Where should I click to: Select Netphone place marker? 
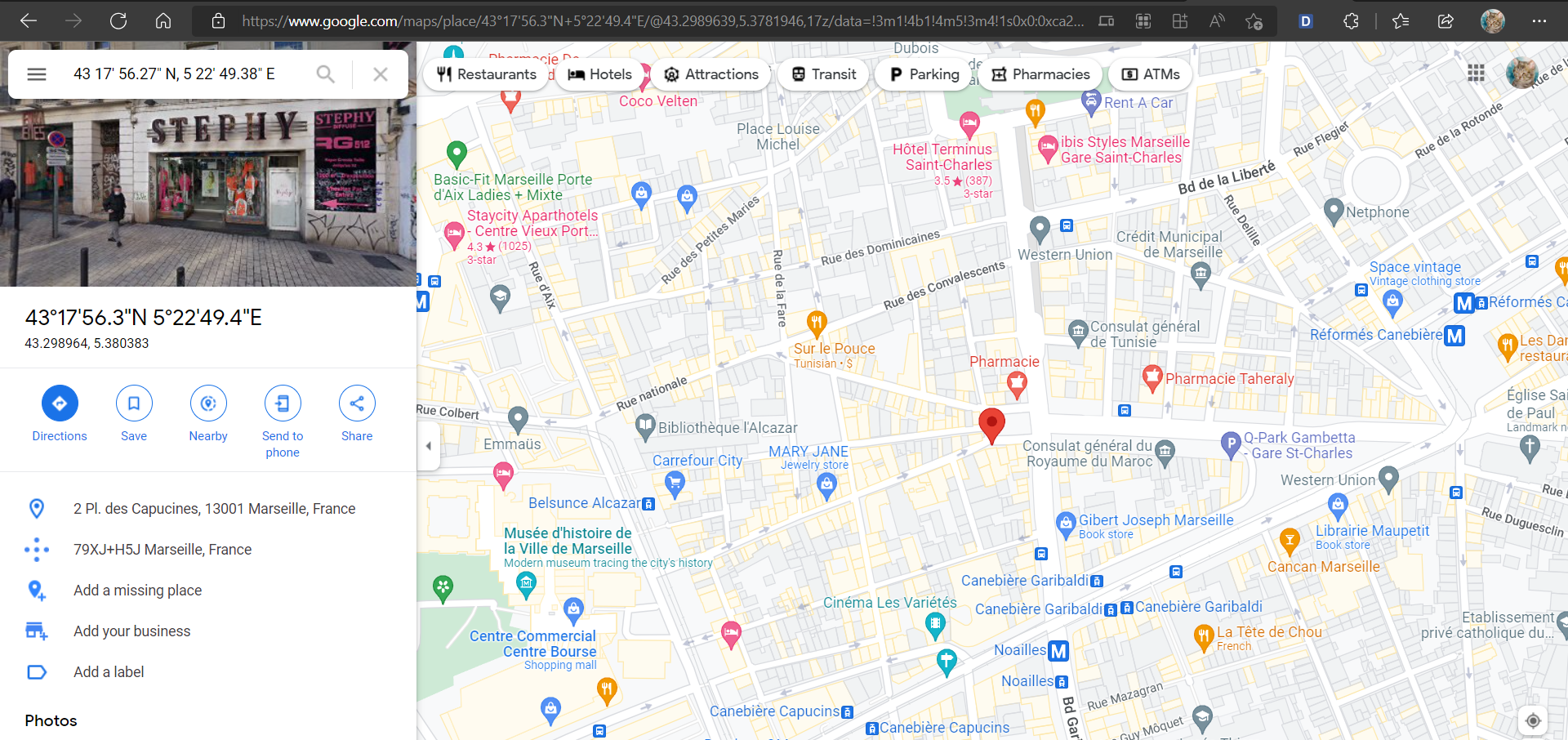[1334, 212]
